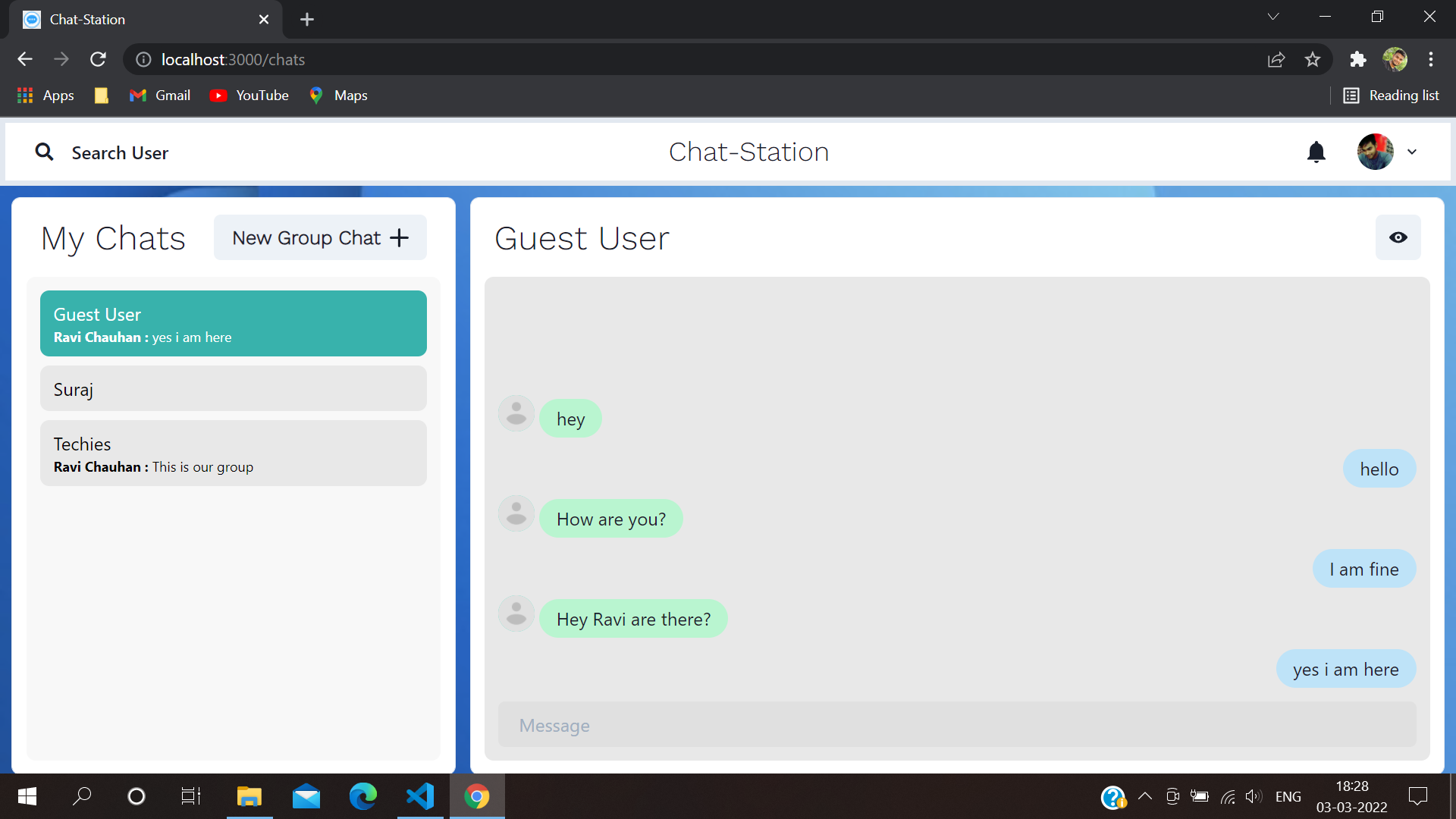The image size is (1456, 819).
Task: Show Guest User details via the eye icon
Action: pyautogui.click(x=1398, y=237)
